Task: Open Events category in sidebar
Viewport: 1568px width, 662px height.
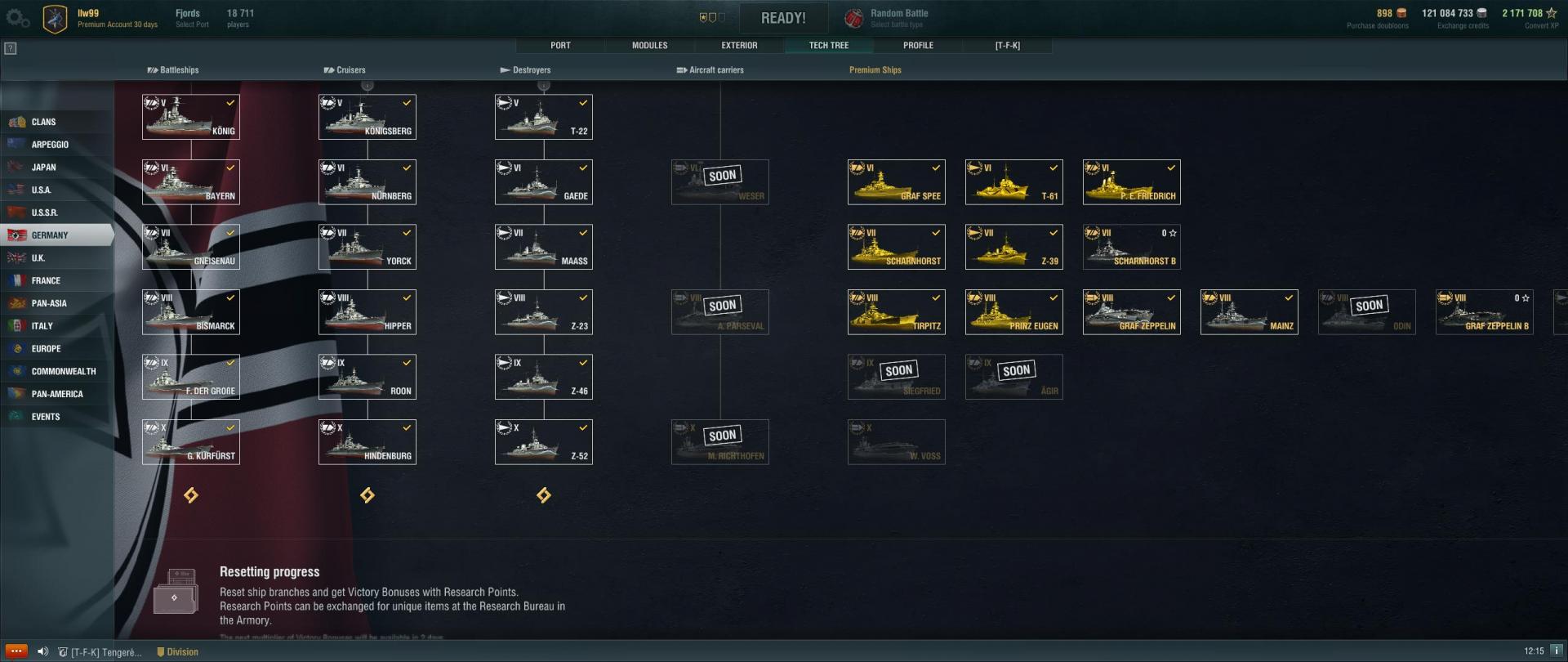Action: 57,416
